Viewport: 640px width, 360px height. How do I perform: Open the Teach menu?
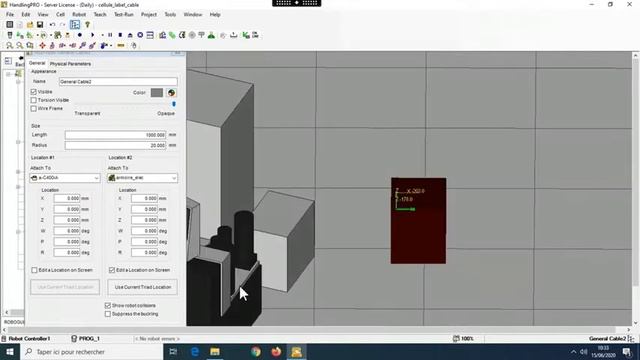point(100,14)
